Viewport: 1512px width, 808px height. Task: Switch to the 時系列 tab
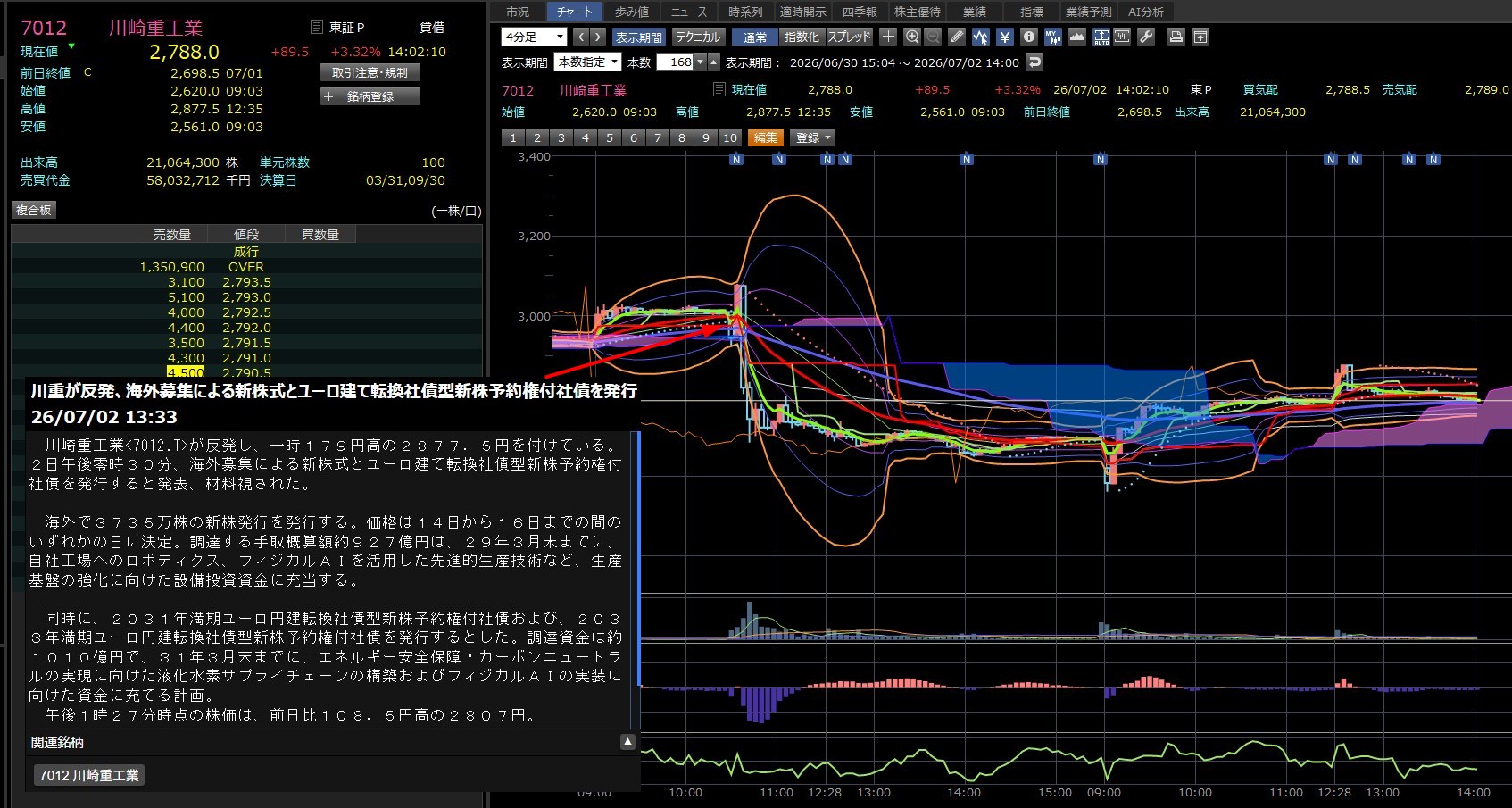(x=745, y=12)
